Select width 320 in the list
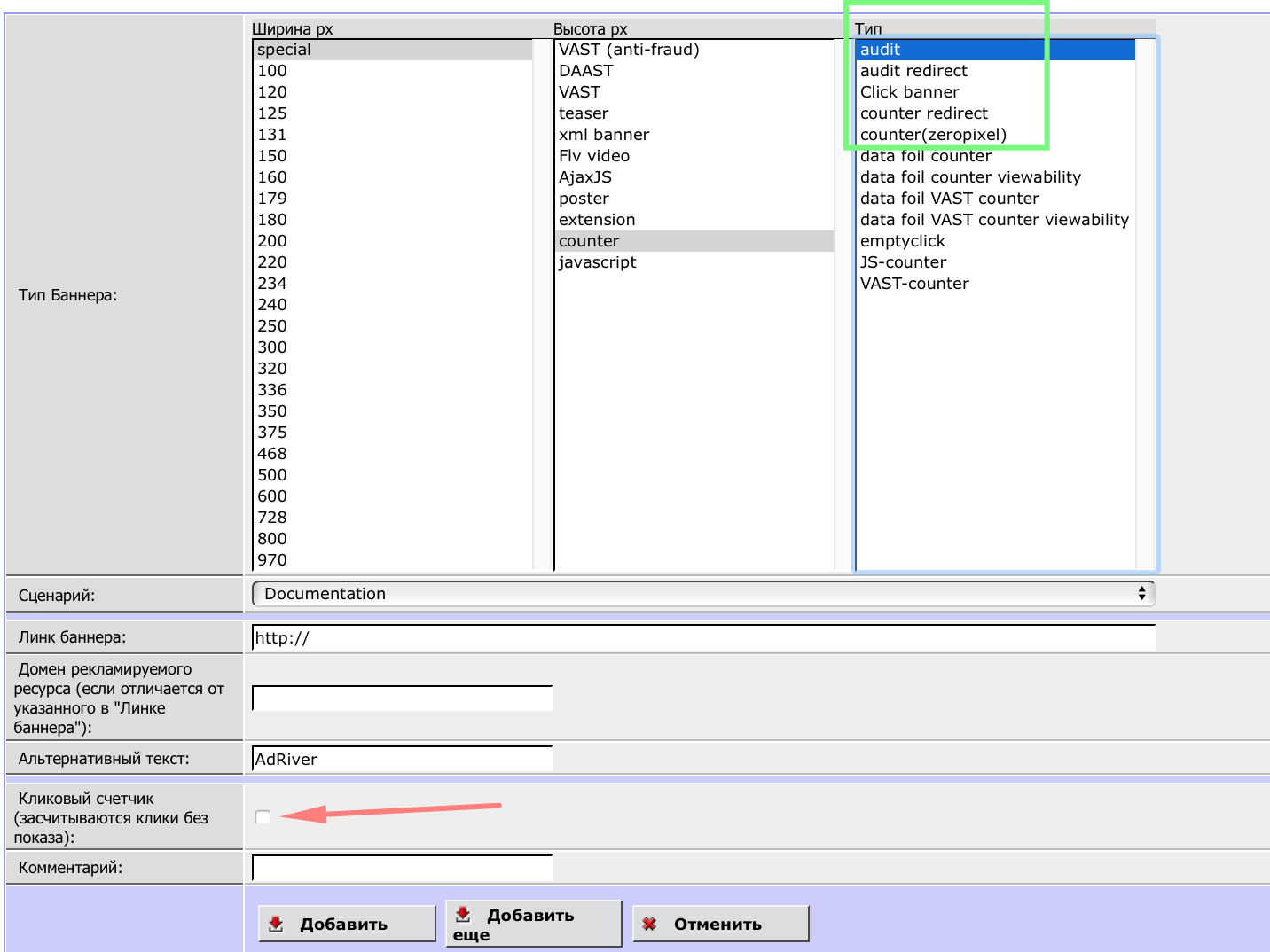Screen dimensions: 1270x952 coord(392,369)
